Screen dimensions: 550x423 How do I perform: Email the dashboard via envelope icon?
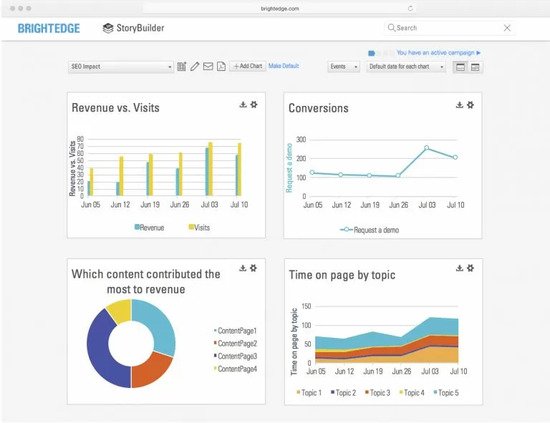[208, 66]
